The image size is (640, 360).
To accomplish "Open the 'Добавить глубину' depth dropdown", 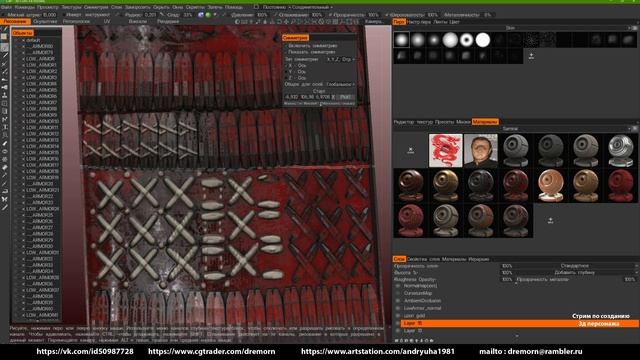I will (x=576, y=272).
